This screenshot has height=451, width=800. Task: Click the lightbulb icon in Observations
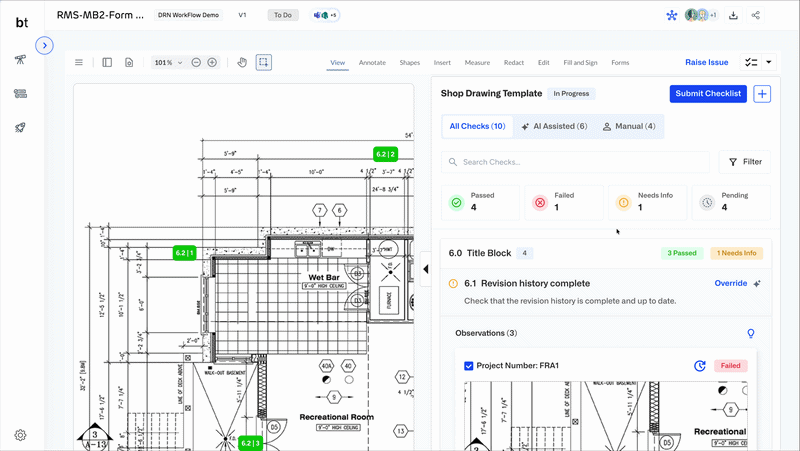[751, 333]
